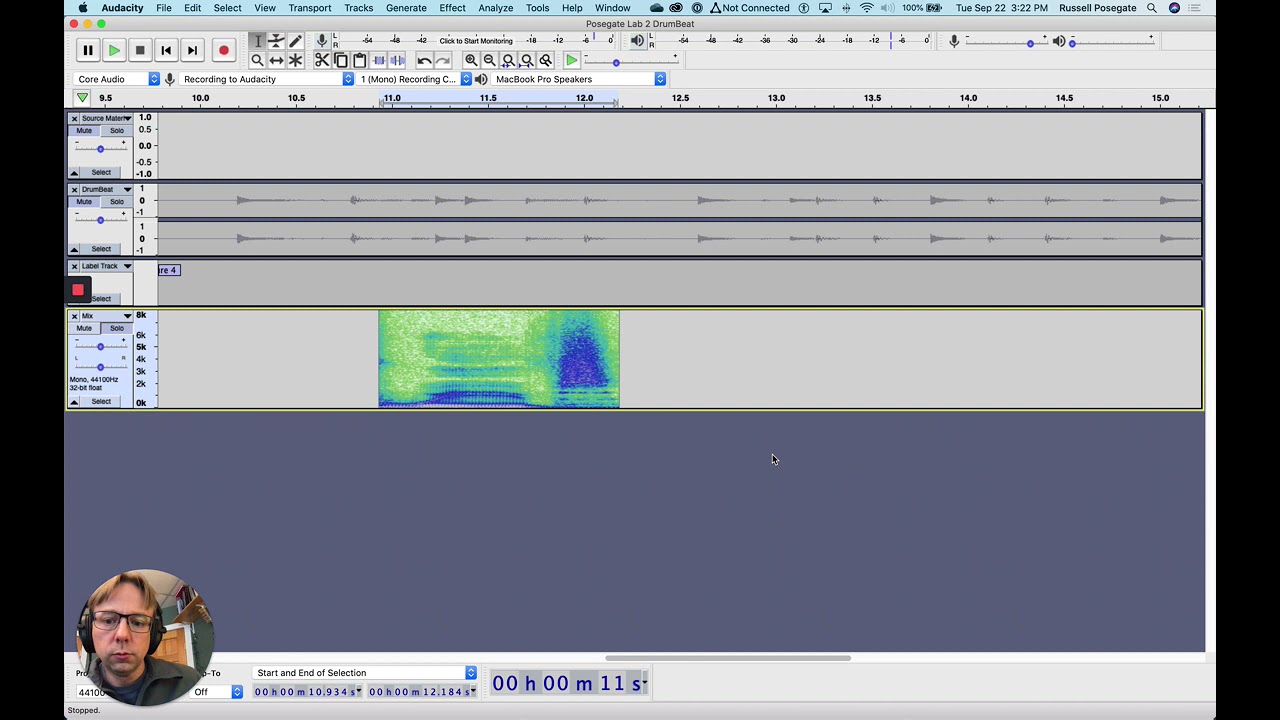Open the File menu
Image resolution: width=1280 pixels, height=720 pixels.
pyautogui.click(x=164, y=8)
